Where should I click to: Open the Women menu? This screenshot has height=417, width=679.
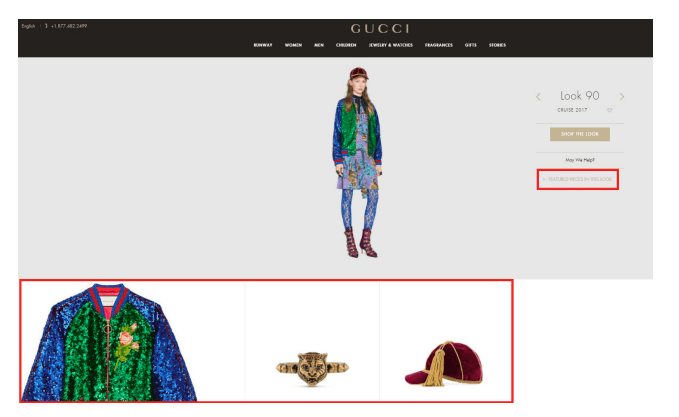(x=293, y=45)
